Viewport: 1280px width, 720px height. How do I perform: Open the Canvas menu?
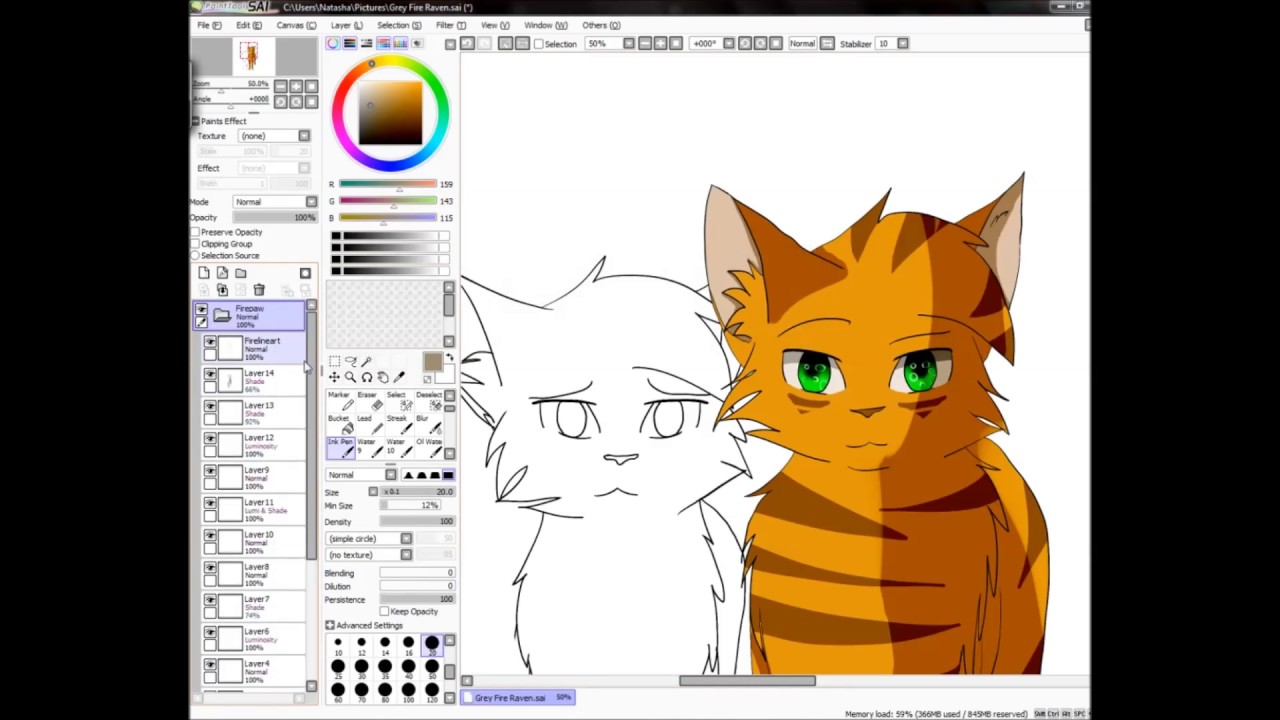296,25
